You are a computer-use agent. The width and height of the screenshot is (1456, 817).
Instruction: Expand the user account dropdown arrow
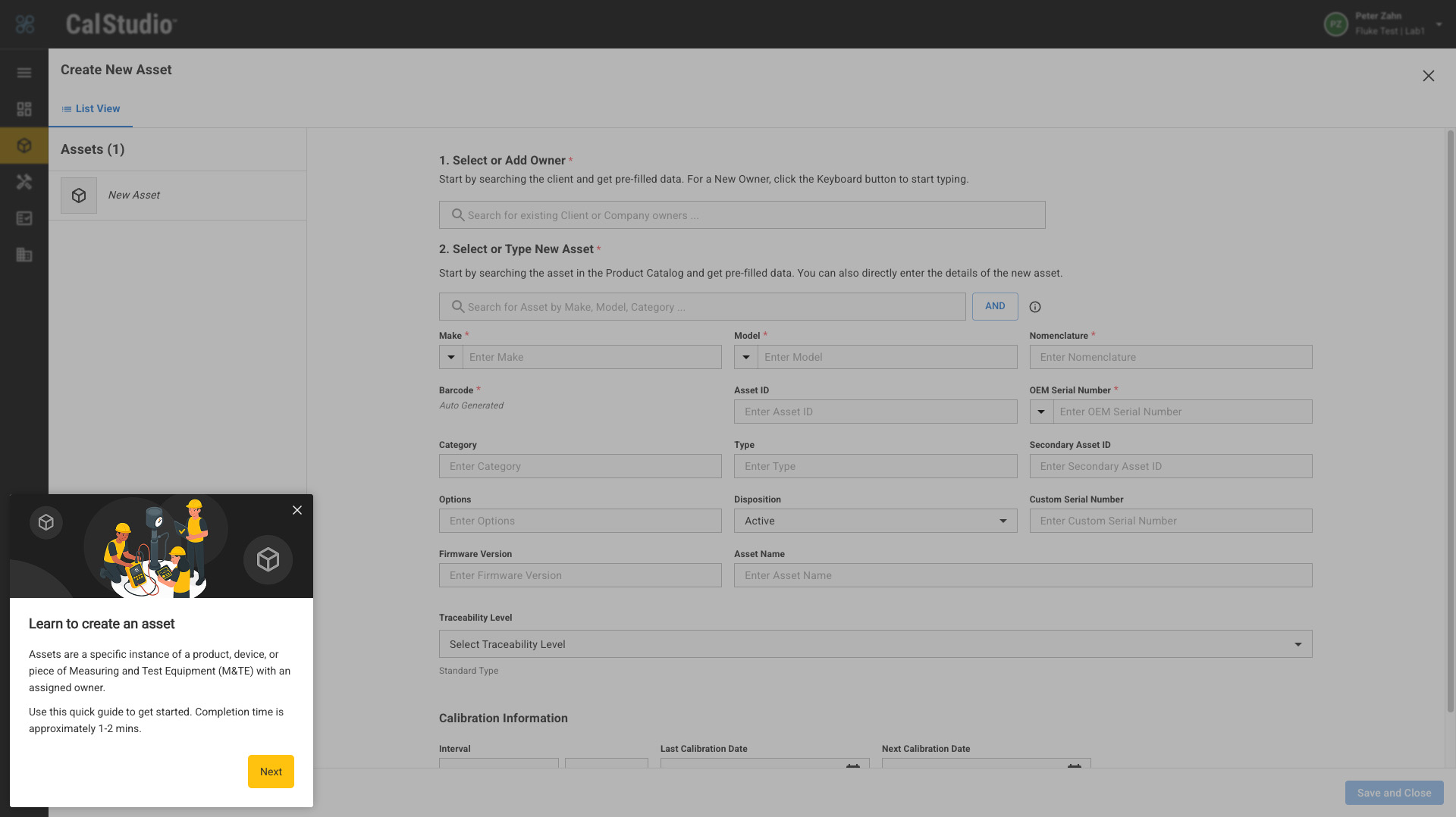click(x=1439, y=24)
